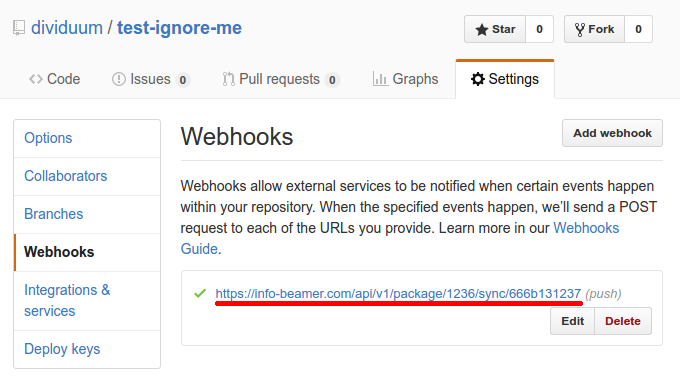Click the star icon in Star button
The height and width of the screenshot is (385, 680).
pyautogui.click(x=481, y=29)
